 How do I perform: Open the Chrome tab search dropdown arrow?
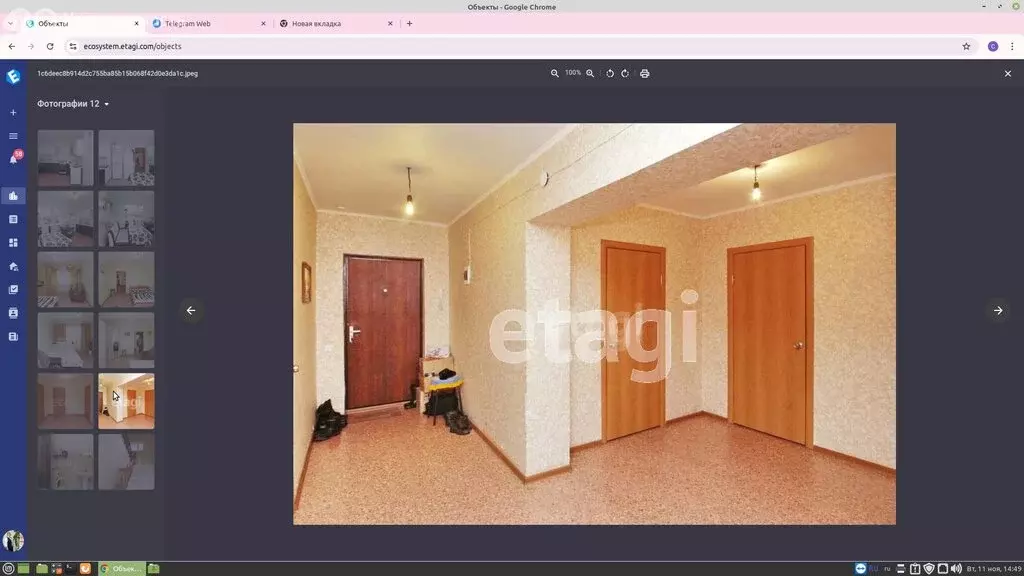click(11, 23)
